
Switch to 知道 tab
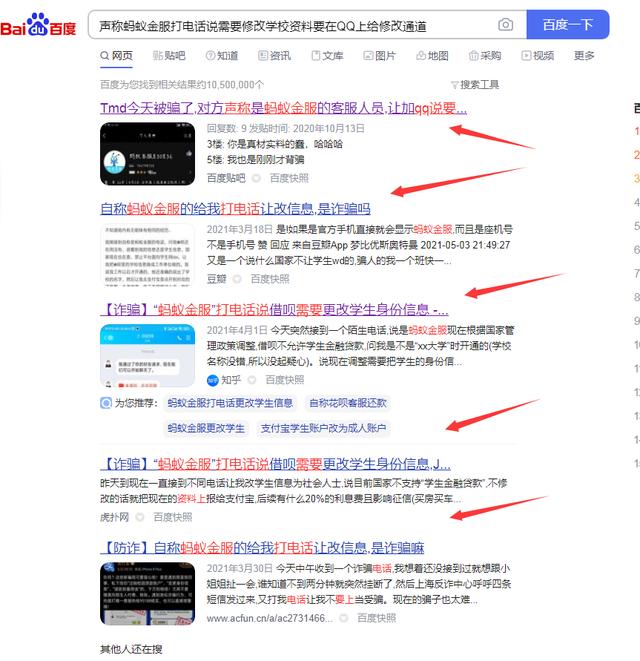pos(222,56)
